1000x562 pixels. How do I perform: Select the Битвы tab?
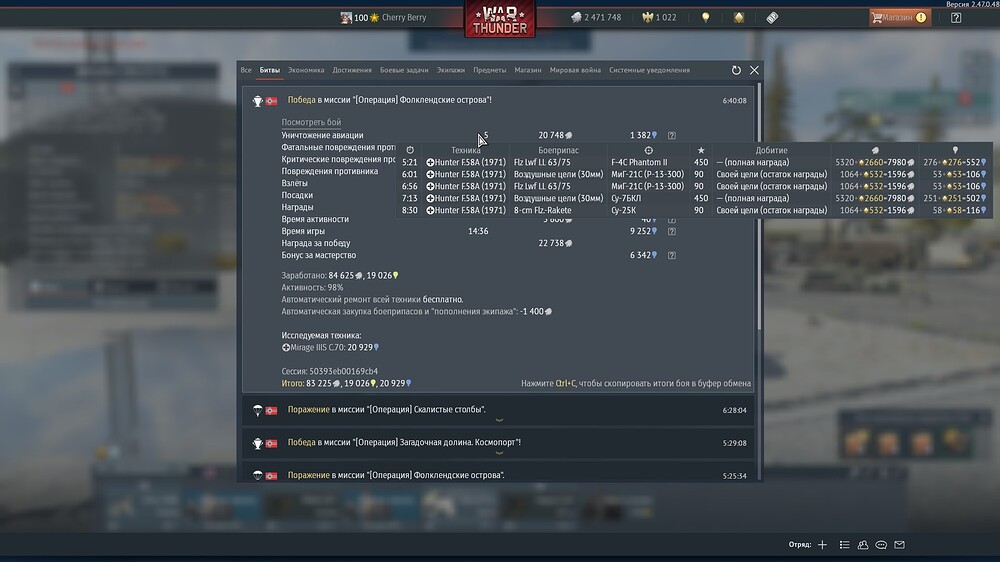pos(270,70)
